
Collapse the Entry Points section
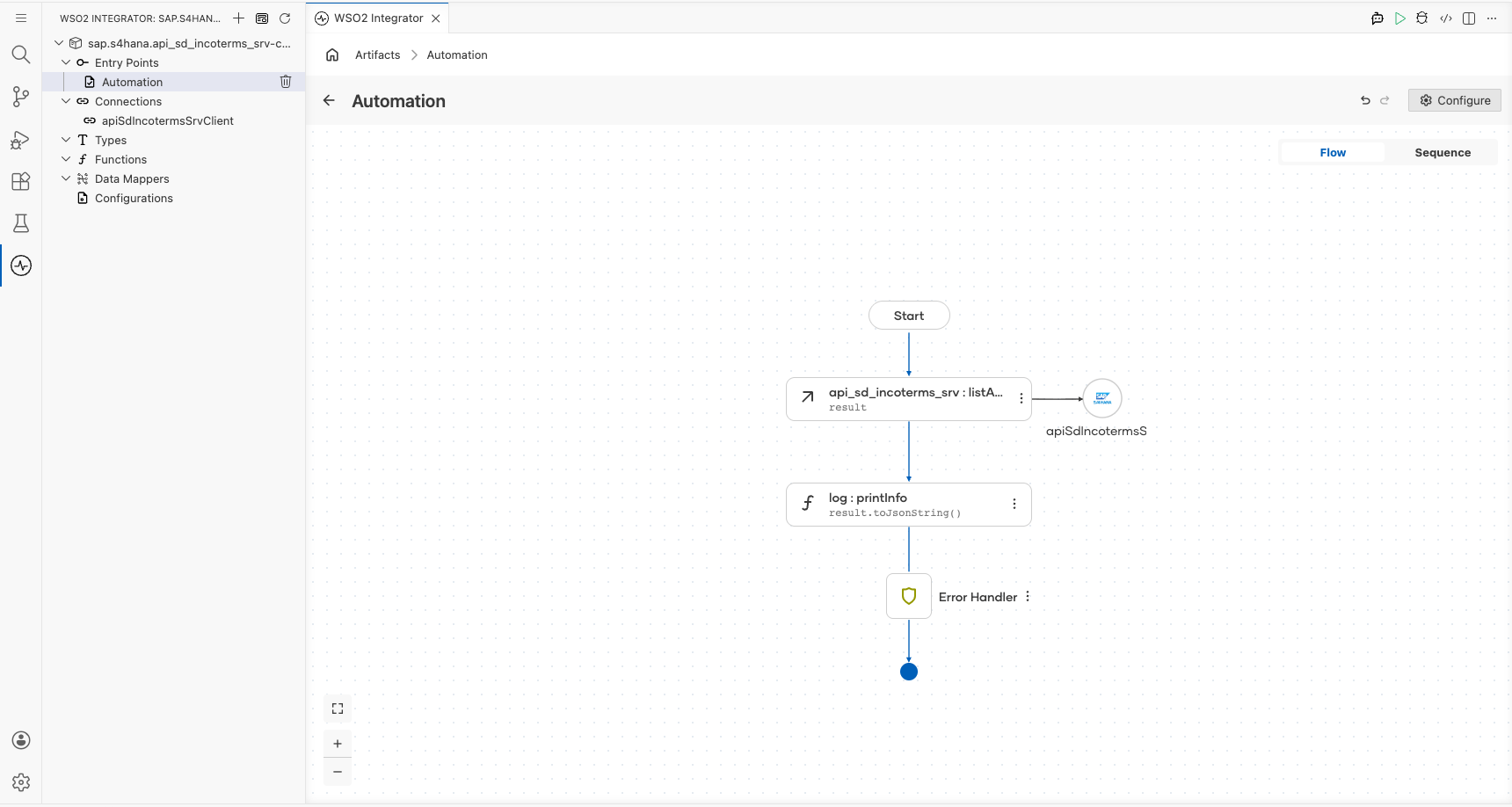(x=66, y=62)
